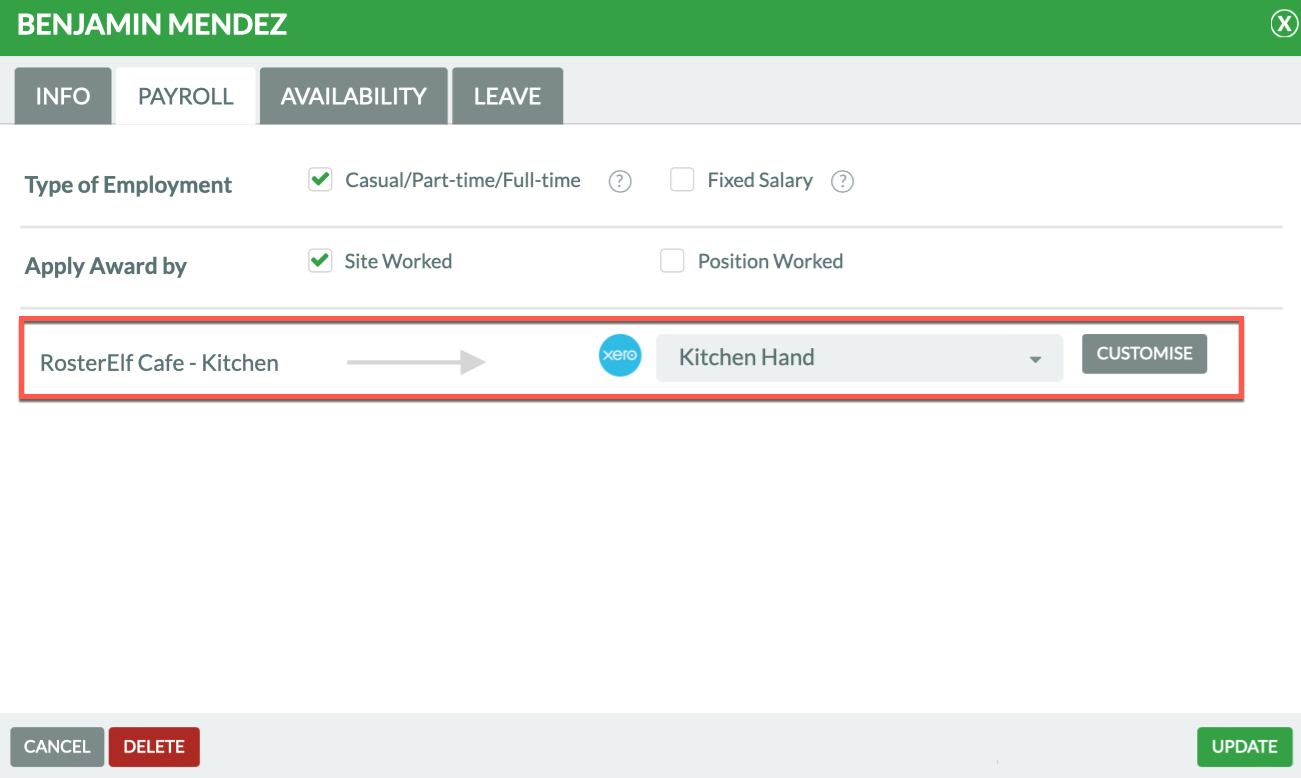
Task: Close the Benjamin Mendez dialog
Action: [1283, 25]
